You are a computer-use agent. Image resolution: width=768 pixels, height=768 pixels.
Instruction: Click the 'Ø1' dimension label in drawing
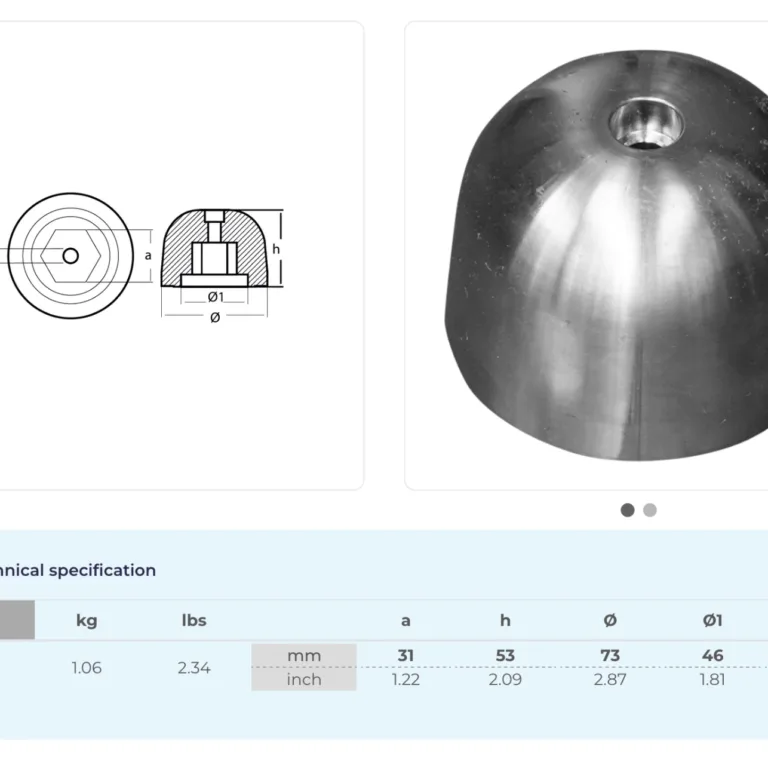point(214,297)
